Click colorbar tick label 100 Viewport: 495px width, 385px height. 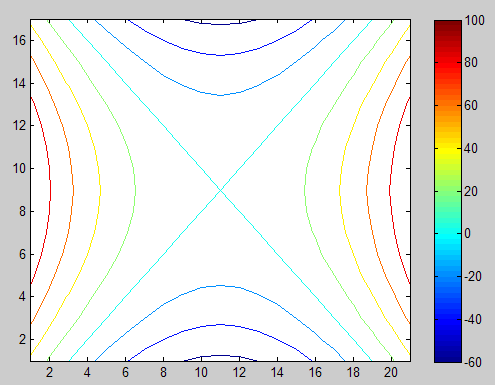point(474,20)
